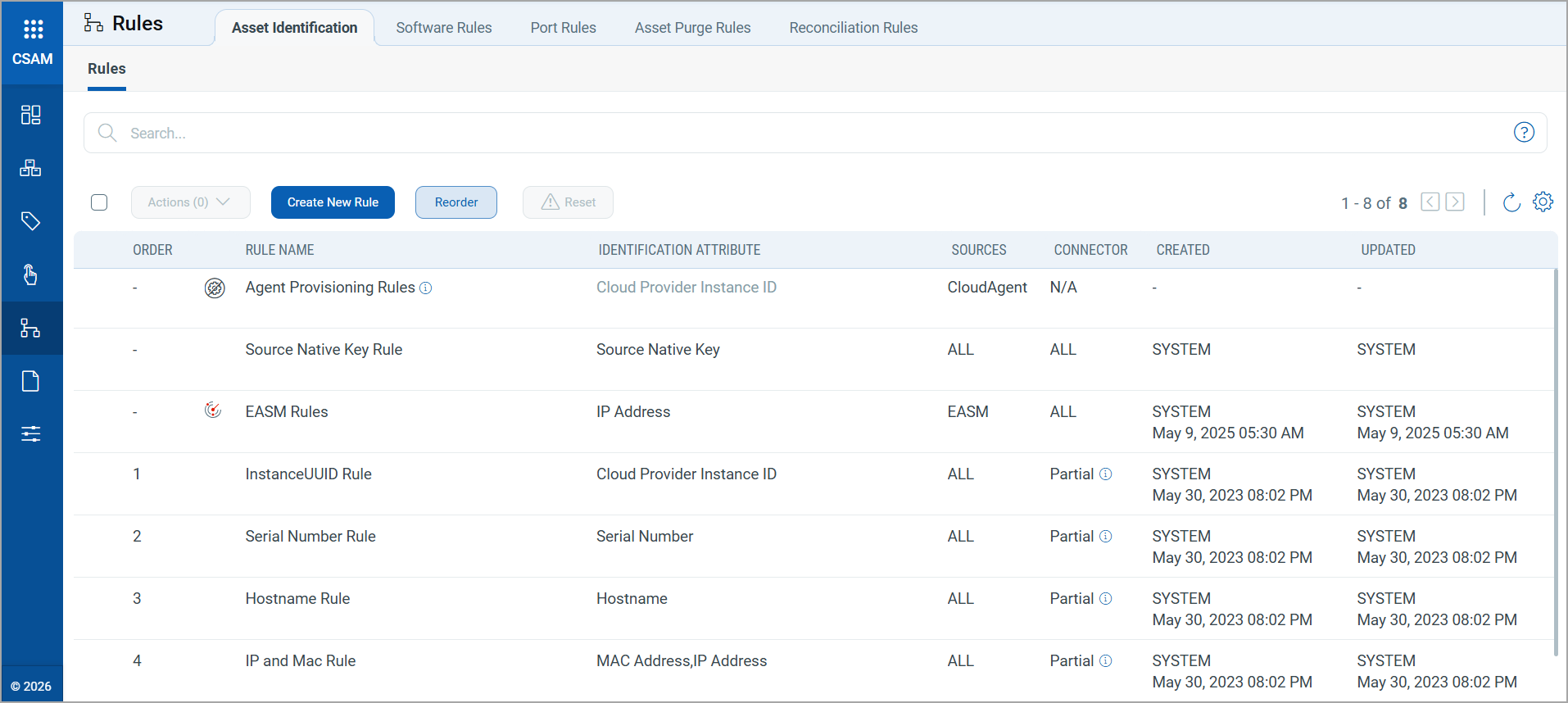The width and height of the screenshot is (1568, 703).
Task: Open the Configuration sliders sidebar icon
Action: pos(31,433)
